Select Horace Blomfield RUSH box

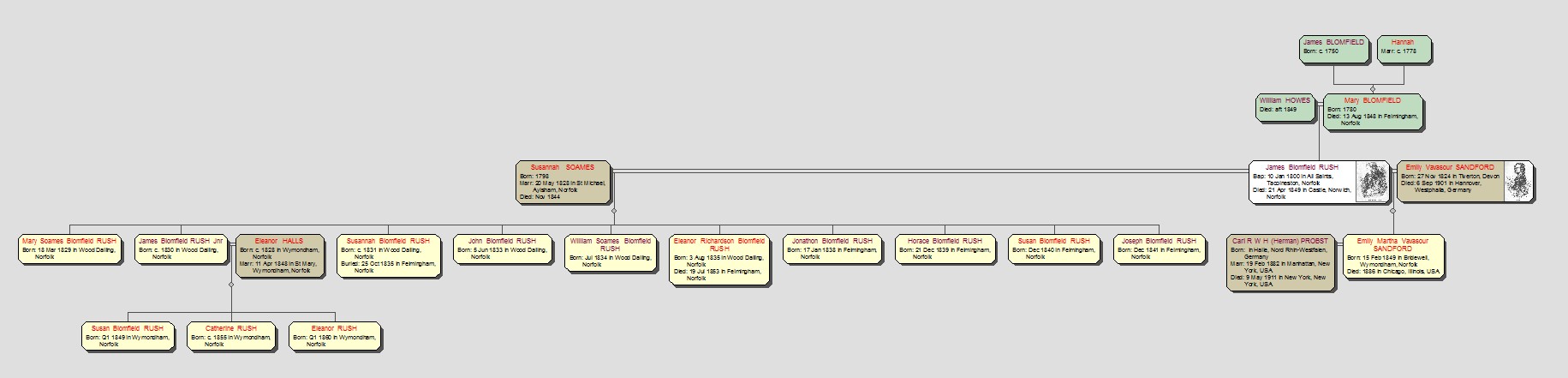(945, 249)
